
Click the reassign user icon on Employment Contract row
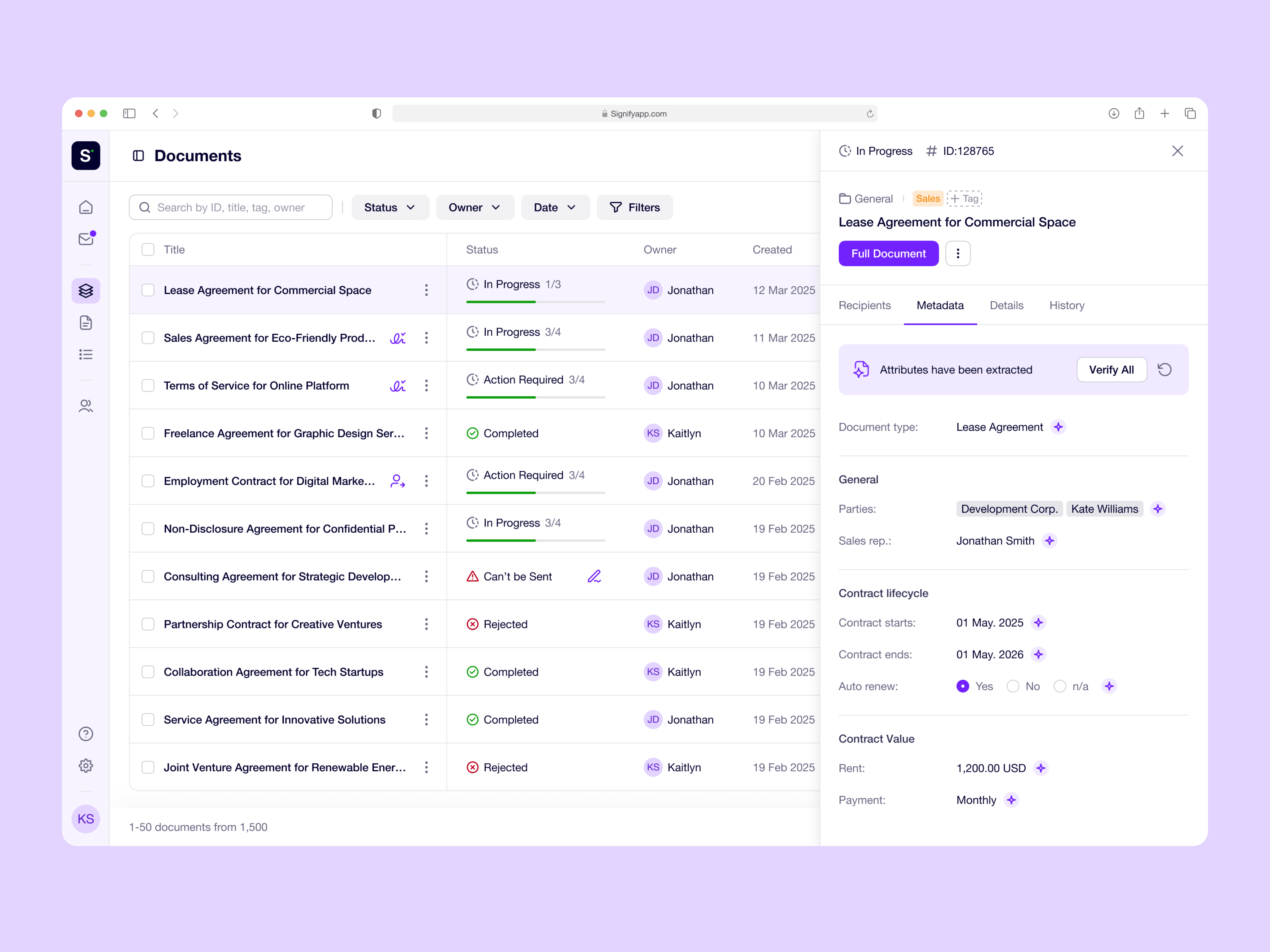[x=398, y=481]
